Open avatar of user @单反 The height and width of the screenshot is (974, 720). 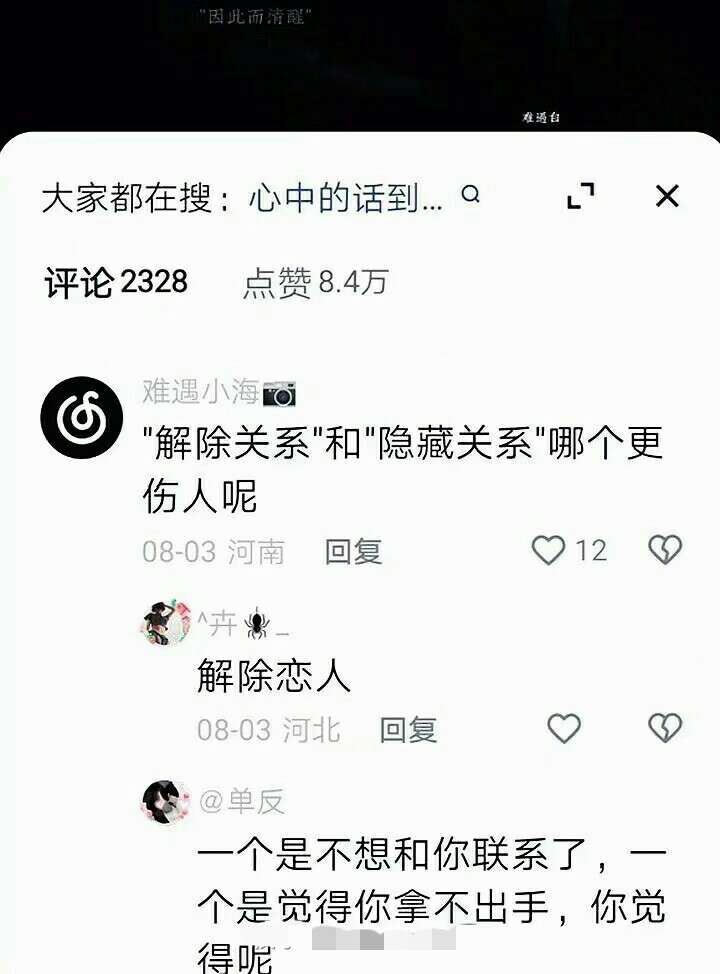[166, 802]
